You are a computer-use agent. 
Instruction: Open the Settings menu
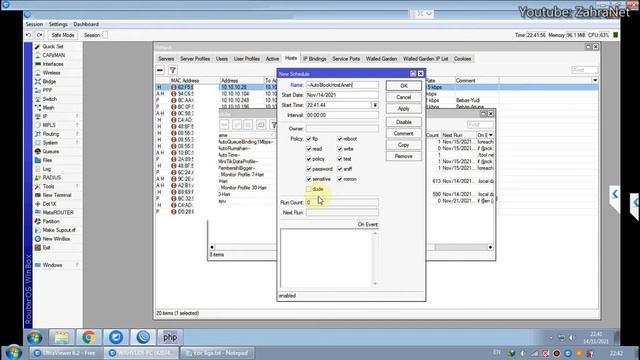tap(58, 24)
